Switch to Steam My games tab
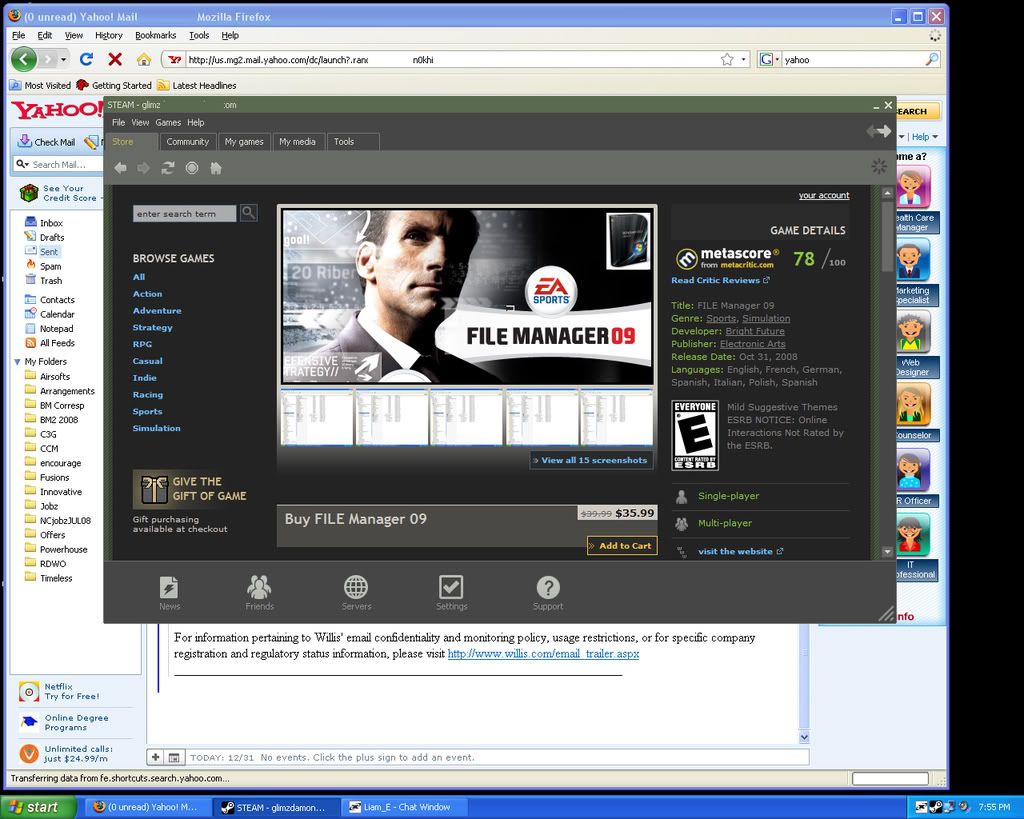 coord(244,142)
